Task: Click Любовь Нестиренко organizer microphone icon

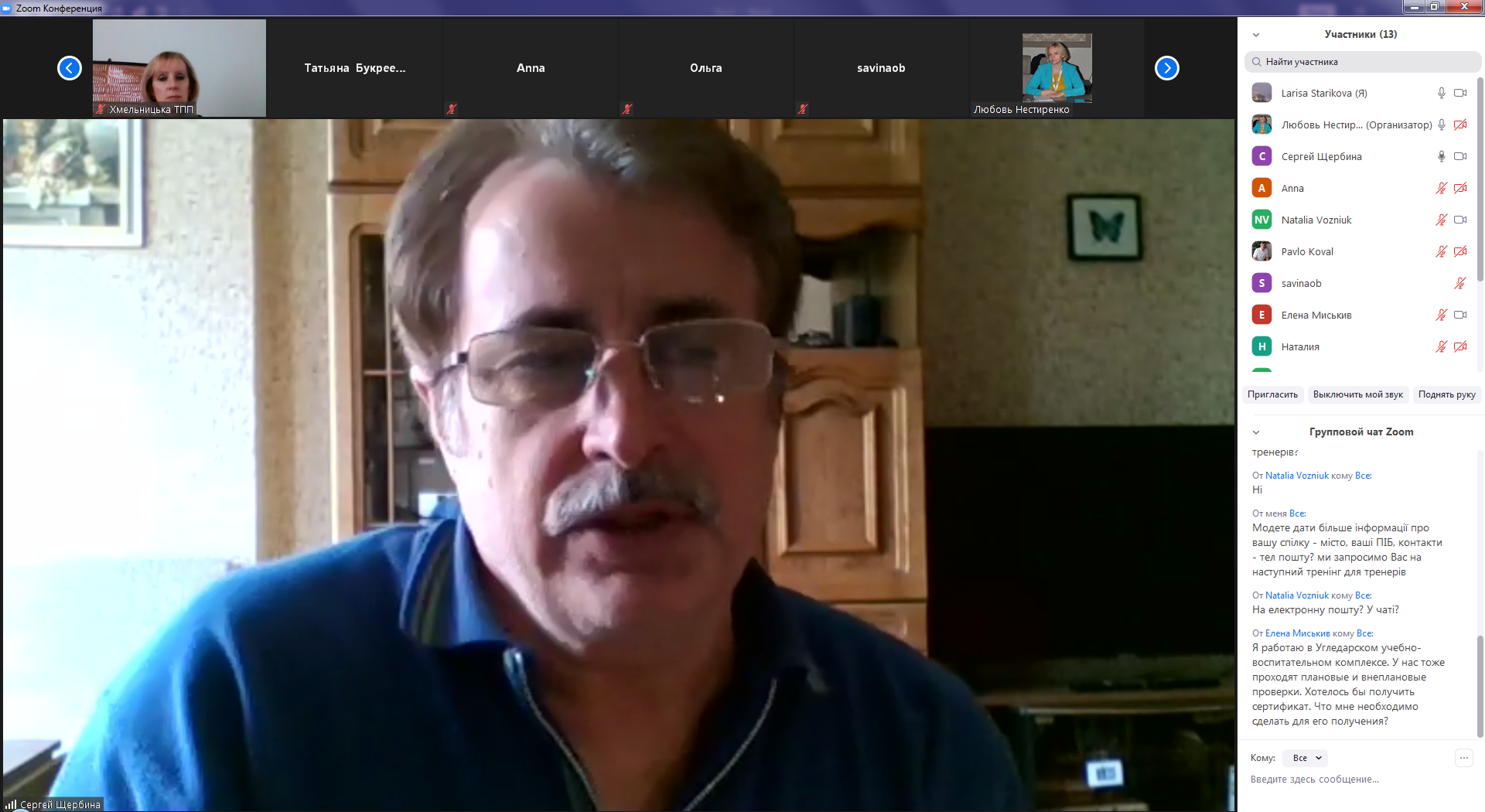Action: [x=1442, y=125]
